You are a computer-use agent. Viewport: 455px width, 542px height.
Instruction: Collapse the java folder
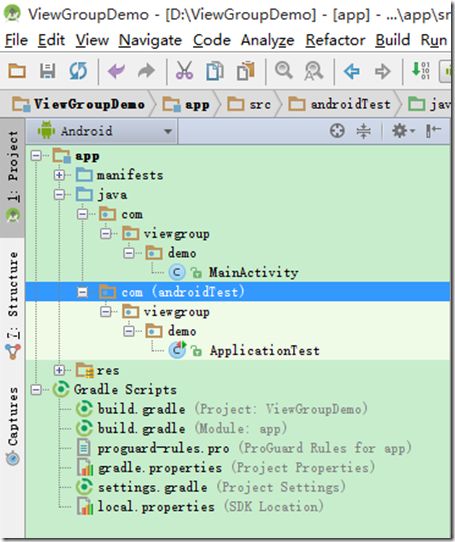coord(59,195)
